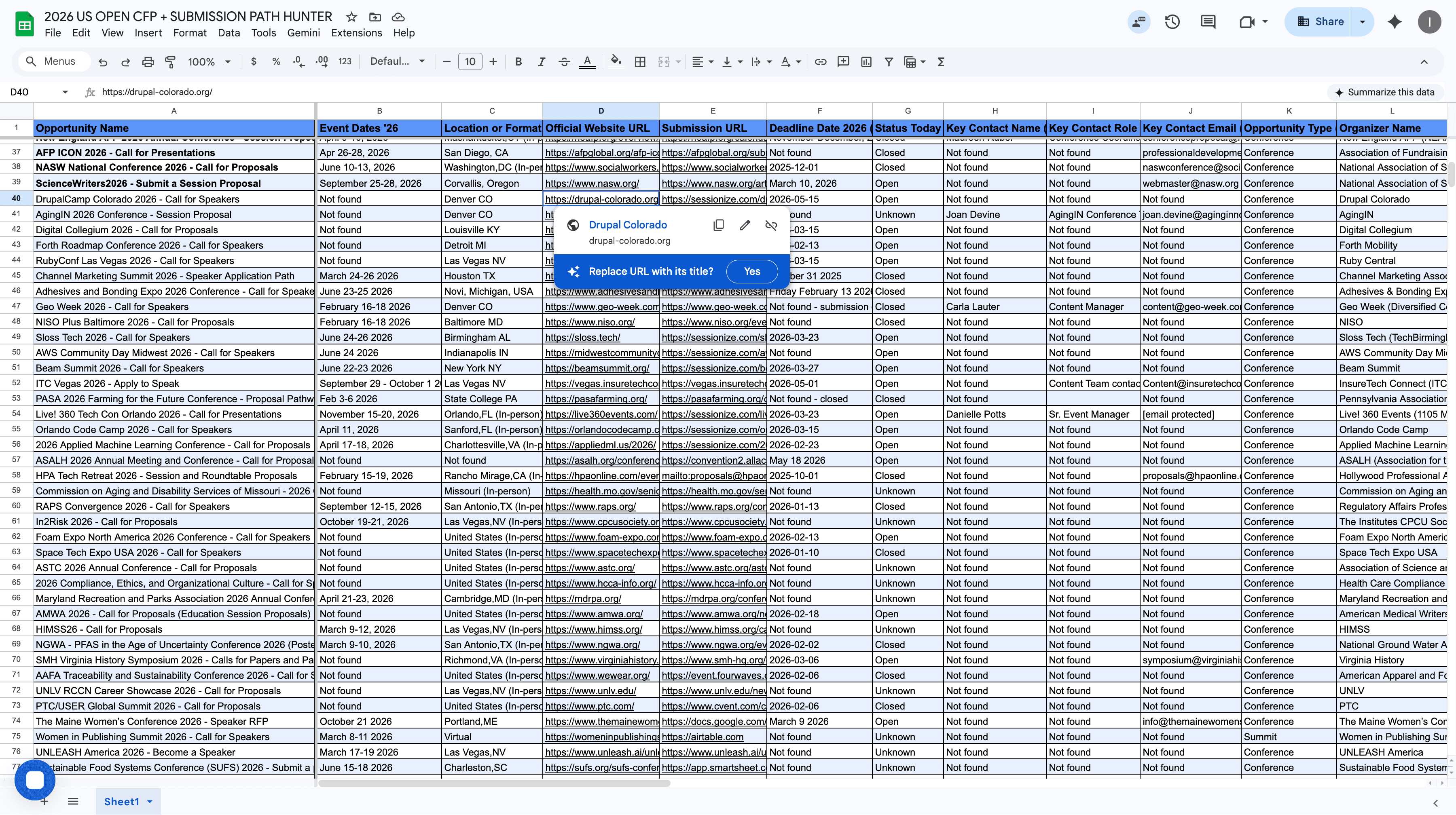The width and height of the screenshot is (1456, 815).
Task: Click Summarize this data
Action: point(1384,92)
